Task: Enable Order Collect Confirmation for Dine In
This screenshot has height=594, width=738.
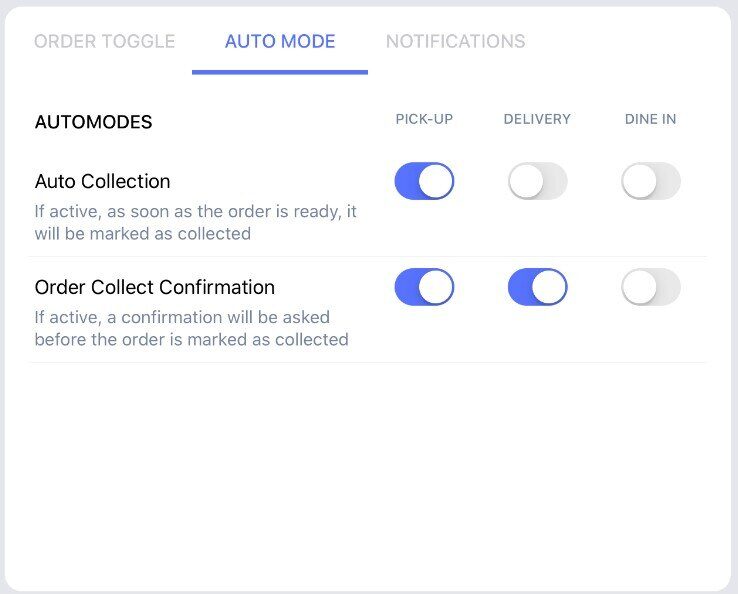Action: (x=651, y=288)
